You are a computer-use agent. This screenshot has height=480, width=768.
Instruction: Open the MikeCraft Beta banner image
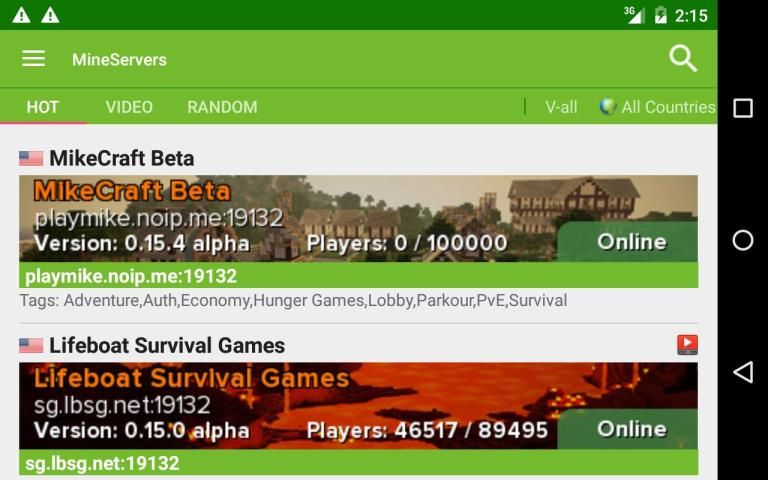(x=359, y=218)
